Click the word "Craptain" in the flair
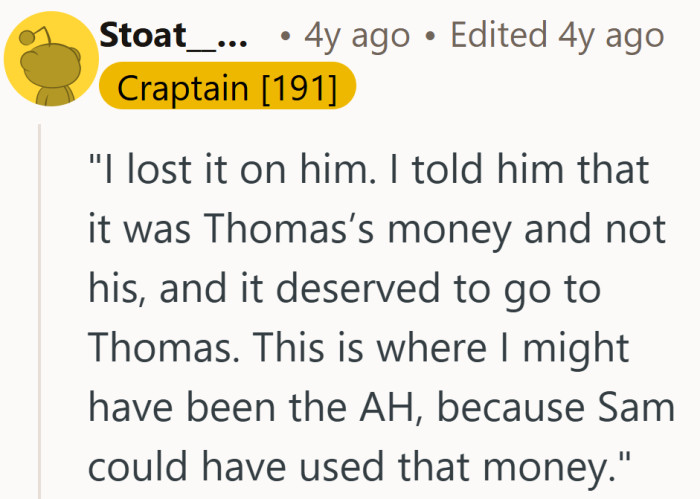The image size is (700, 499). tap(182, 87)
